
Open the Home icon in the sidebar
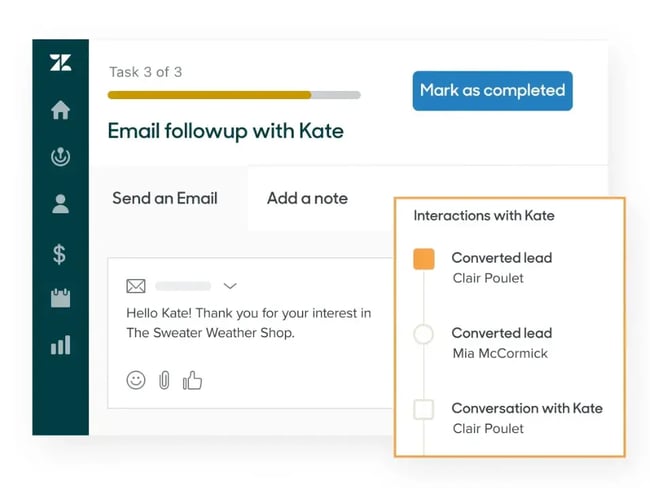[61, 110]
